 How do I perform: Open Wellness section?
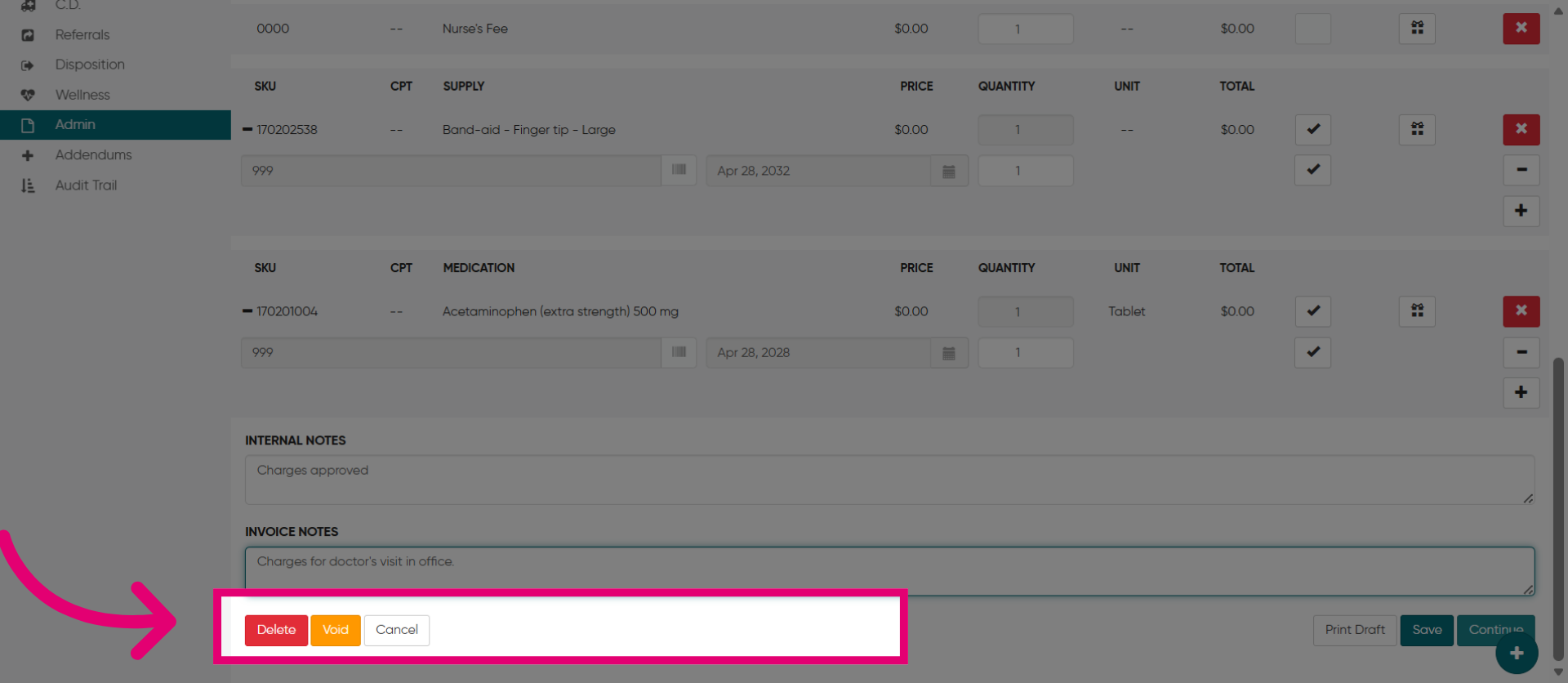pos(82,95)
